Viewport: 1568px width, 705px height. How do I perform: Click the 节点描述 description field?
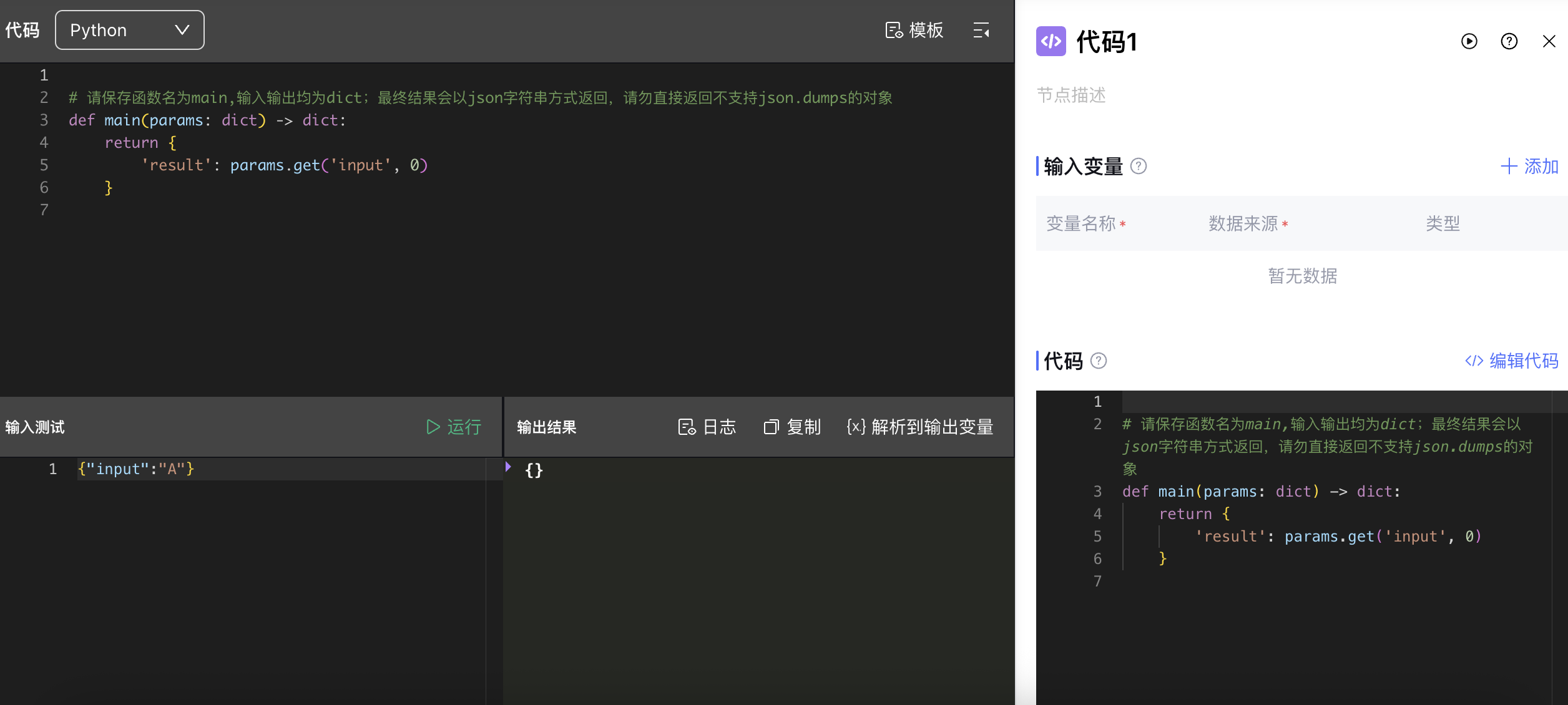tap(1071, 95)
